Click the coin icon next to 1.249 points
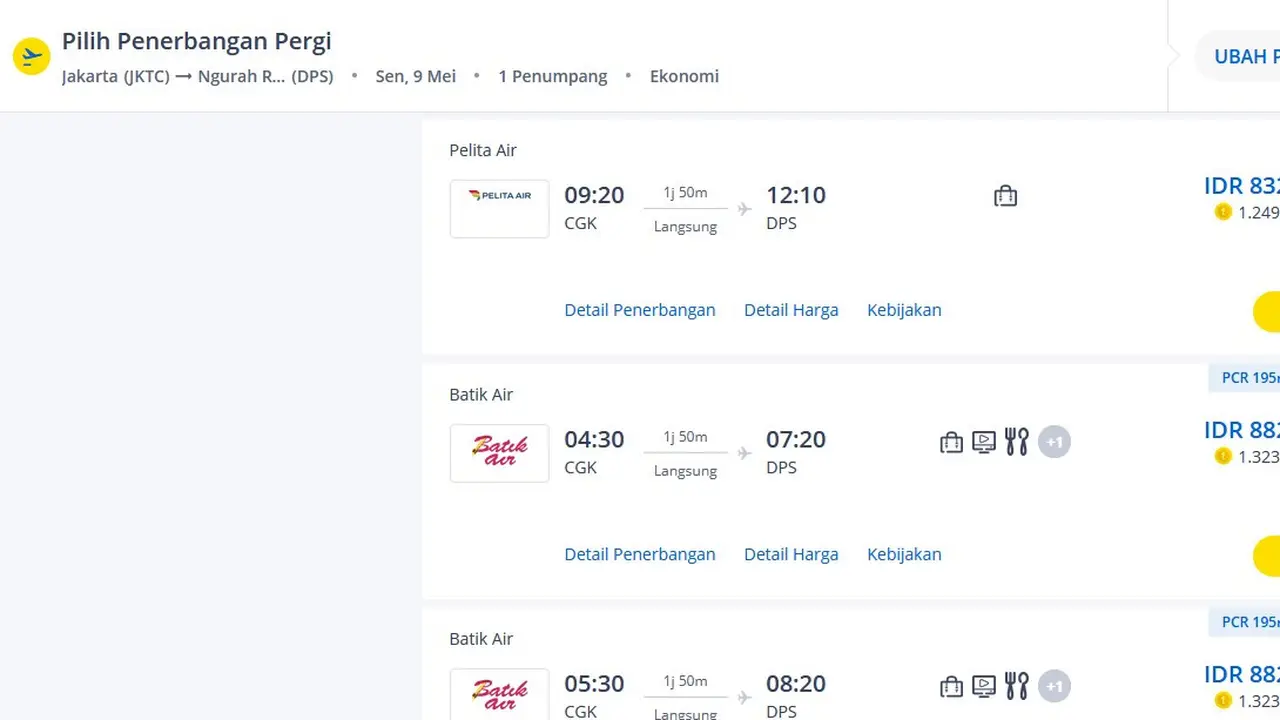Screen dimensions: 1280x720 click(1223, 212)
